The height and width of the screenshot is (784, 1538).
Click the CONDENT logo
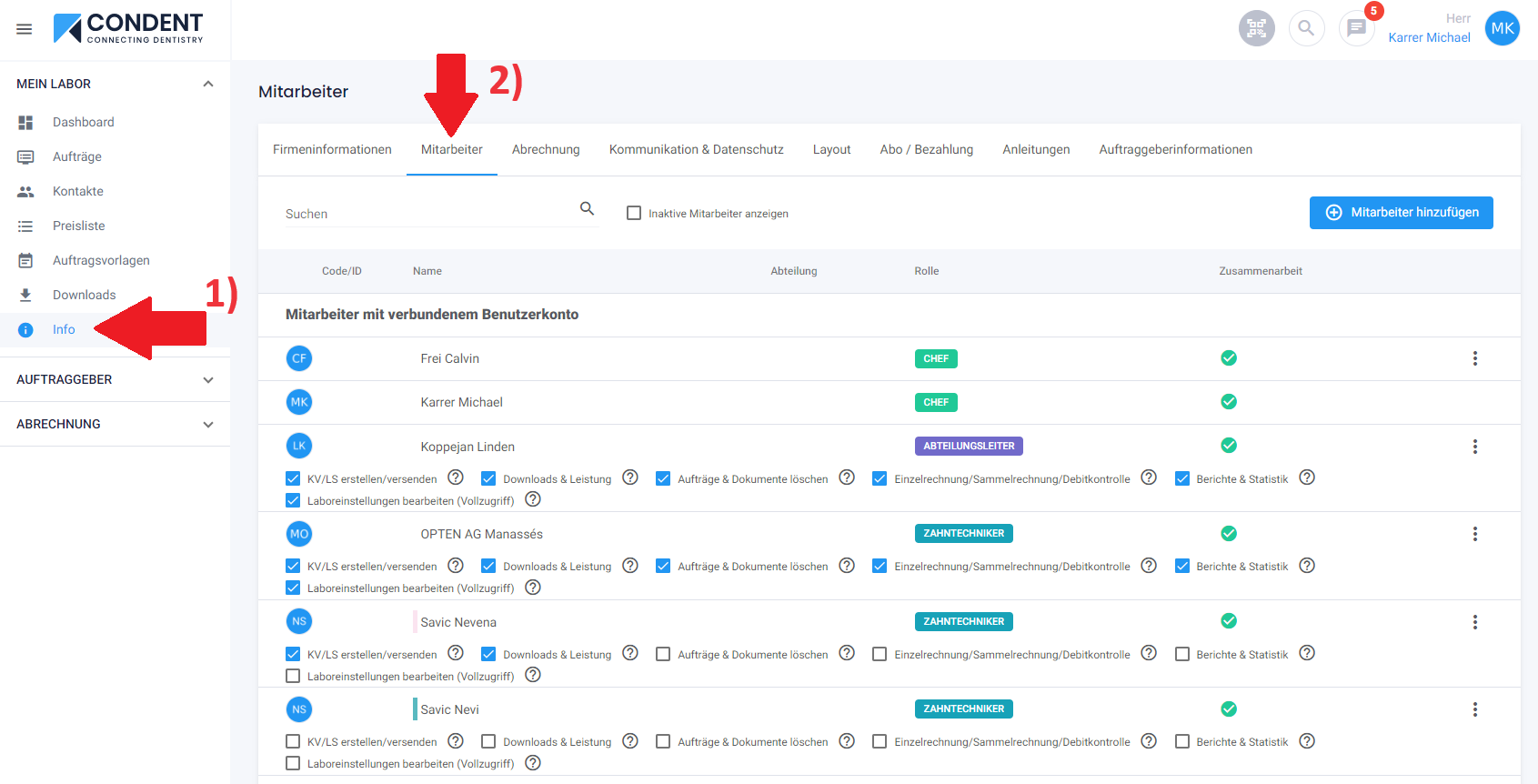coord(128,28)
